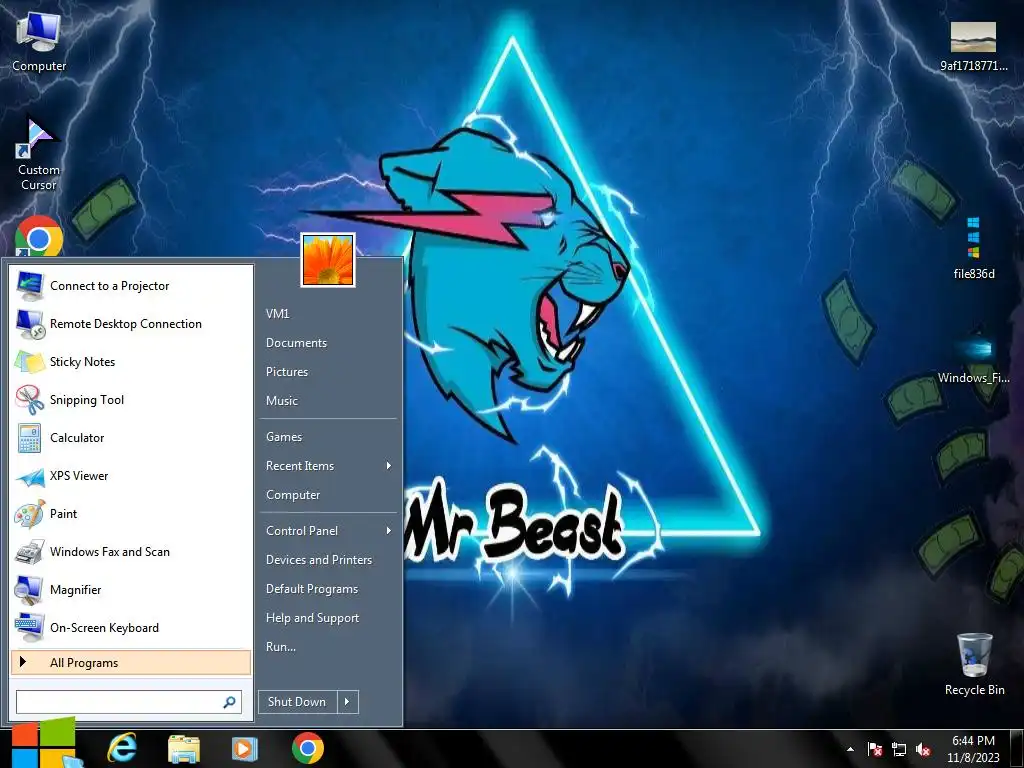
Task: Launch Paint text label
Action: 63,514
